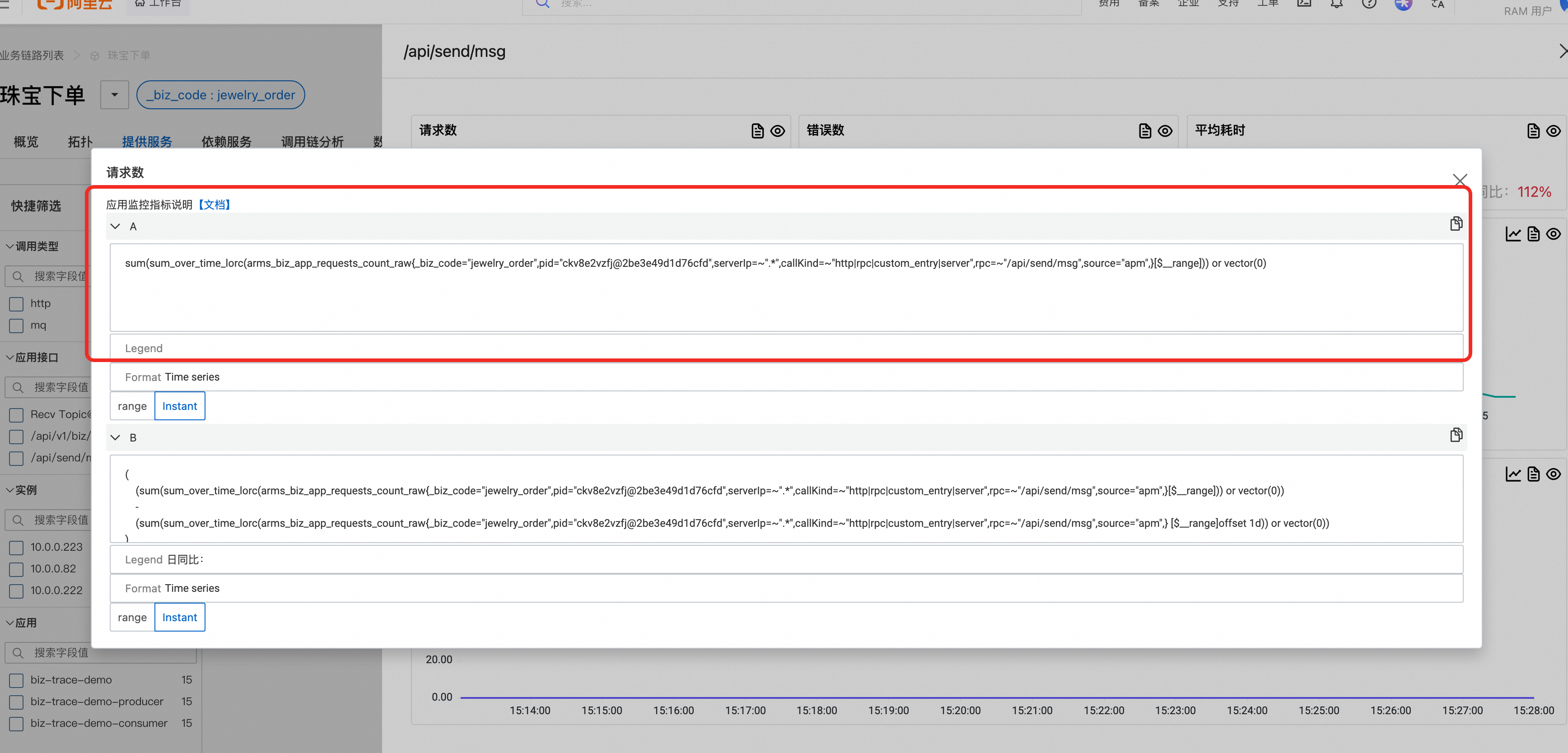Collapse query section A

(x=115, y=226)
